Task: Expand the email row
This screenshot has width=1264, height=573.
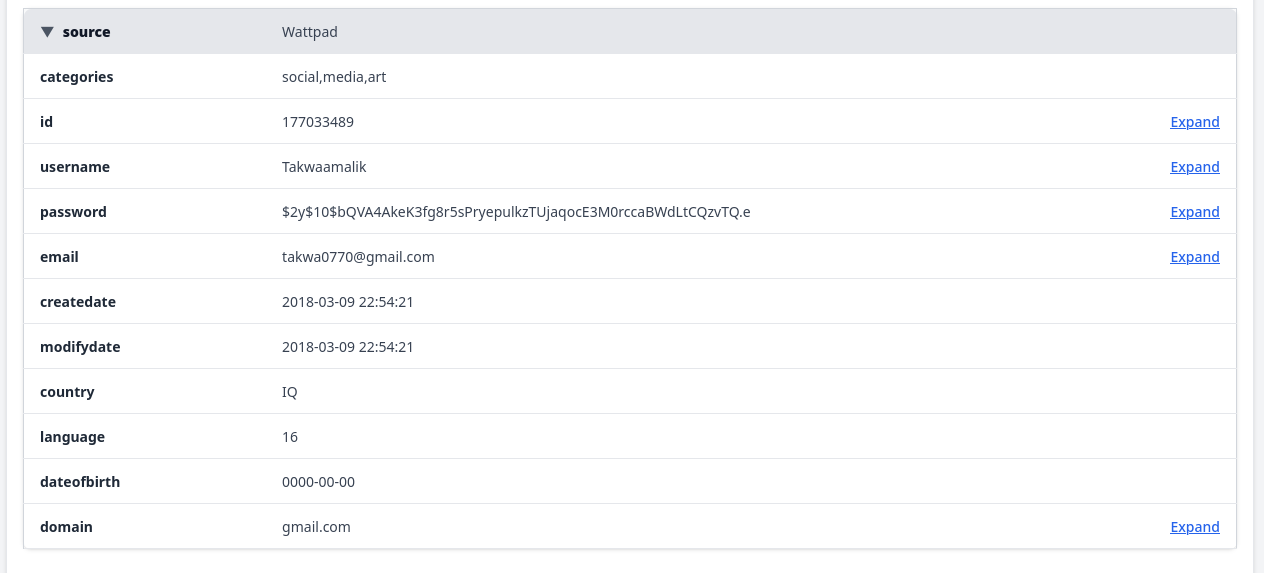Action: point(1195,257)
